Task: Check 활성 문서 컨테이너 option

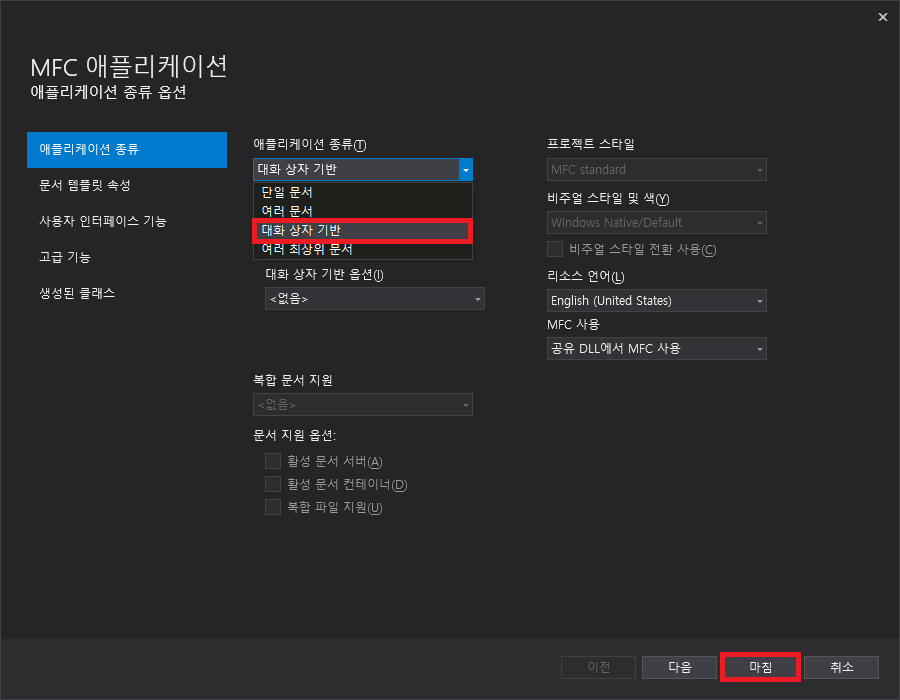Action: [273, 484]
